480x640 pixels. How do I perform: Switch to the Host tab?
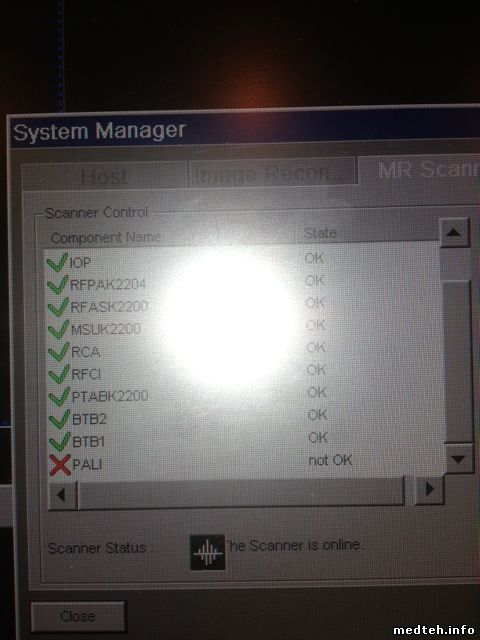[x=104, y=176]
